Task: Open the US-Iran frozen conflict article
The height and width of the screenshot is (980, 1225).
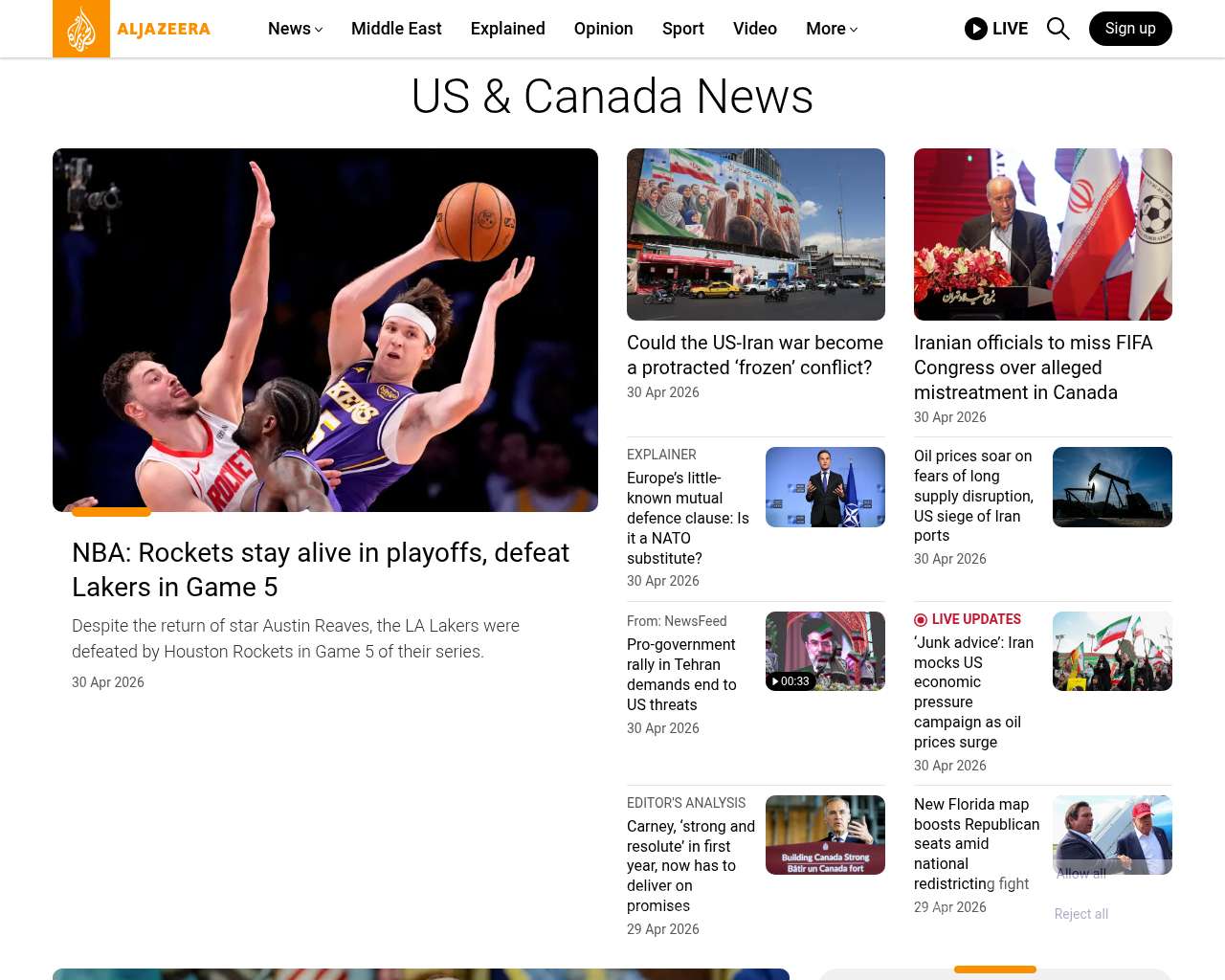Action: point(754,355)
